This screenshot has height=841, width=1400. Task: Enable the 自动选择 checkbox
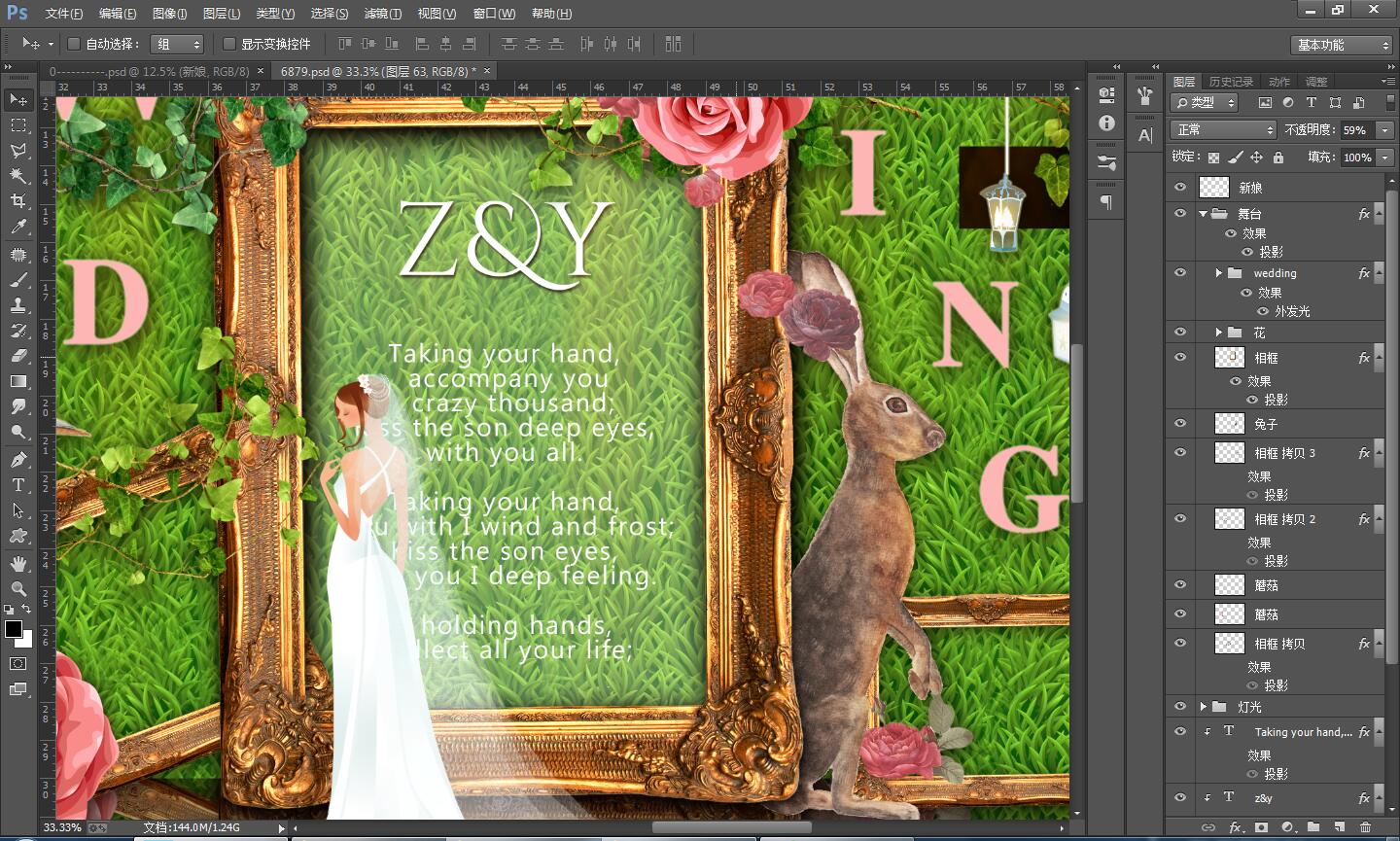point(73,44)
